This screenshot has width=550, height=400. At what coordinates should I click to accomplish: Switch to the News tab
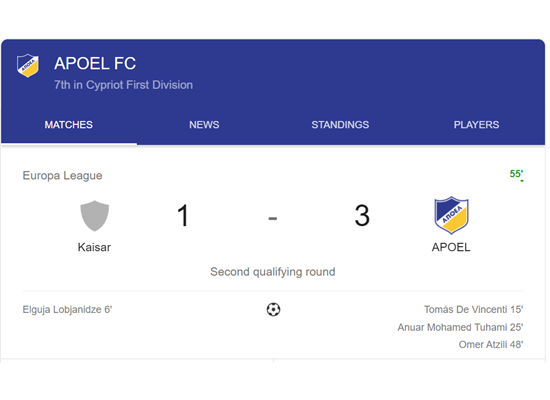204,125
